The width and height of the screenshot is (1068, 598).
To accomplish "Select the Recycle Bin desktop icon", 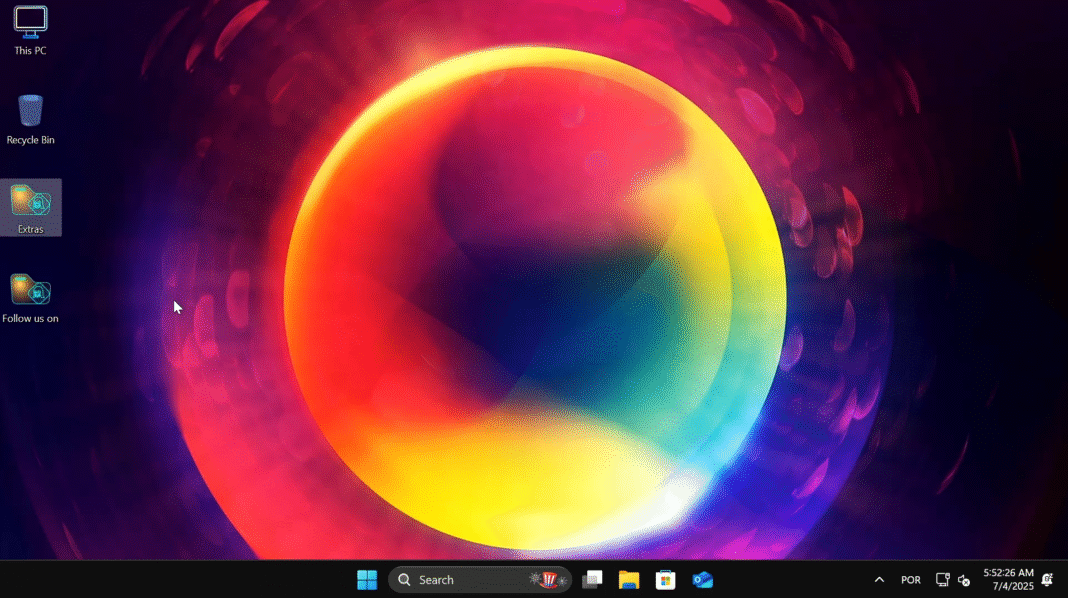I will pos(31,120).
